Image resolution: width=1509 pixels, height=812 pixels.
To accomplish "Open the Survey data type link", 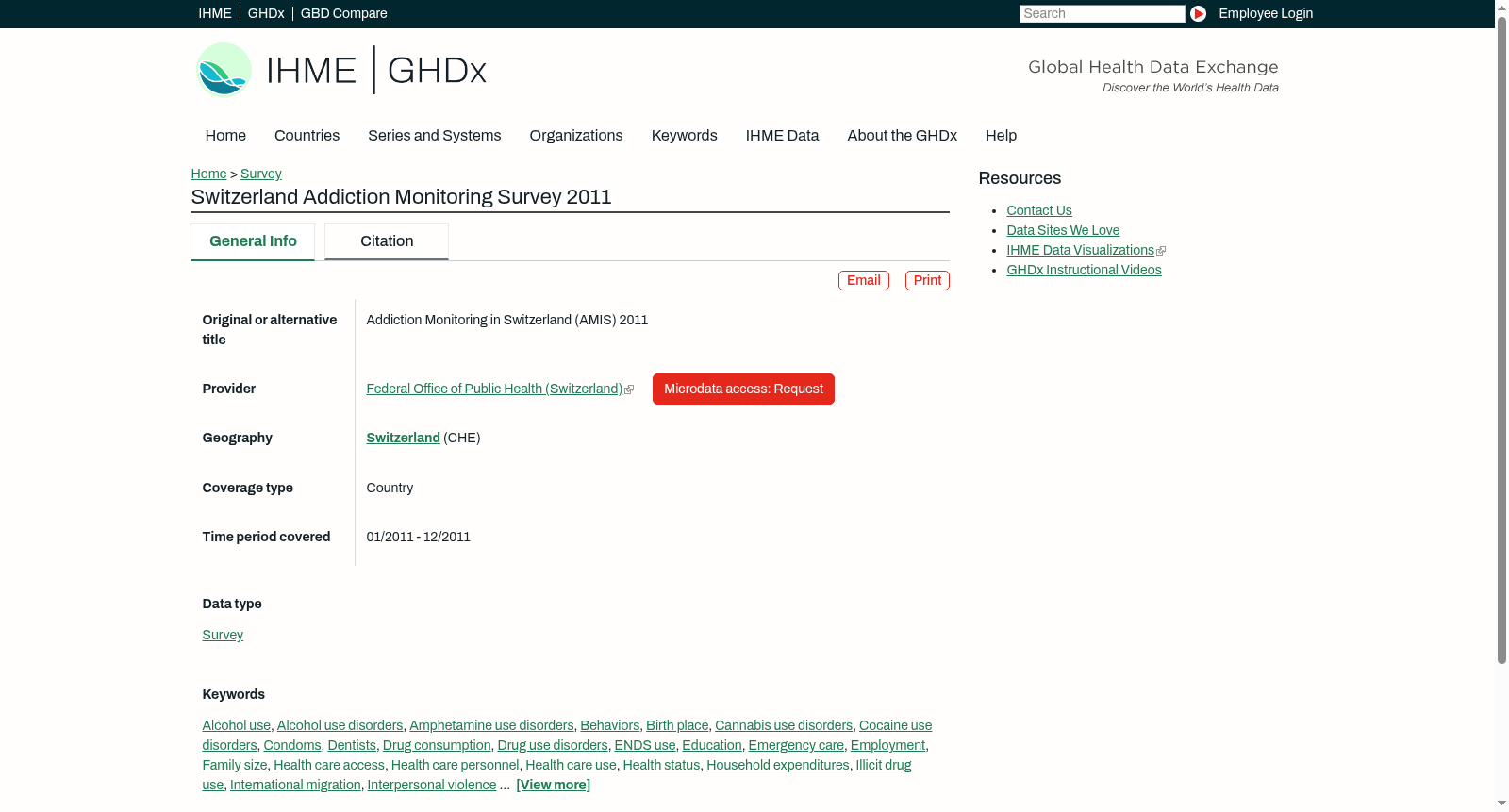I will 223,635.
